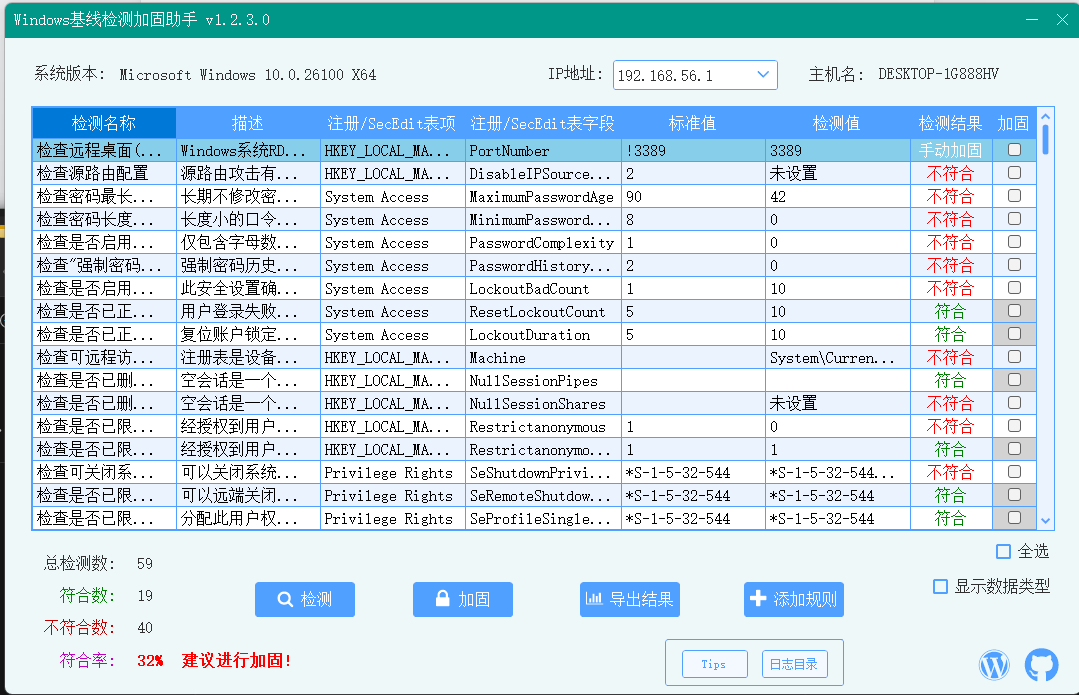Check the 加固 box for Restrictanonymous value 0 row

1014,426
